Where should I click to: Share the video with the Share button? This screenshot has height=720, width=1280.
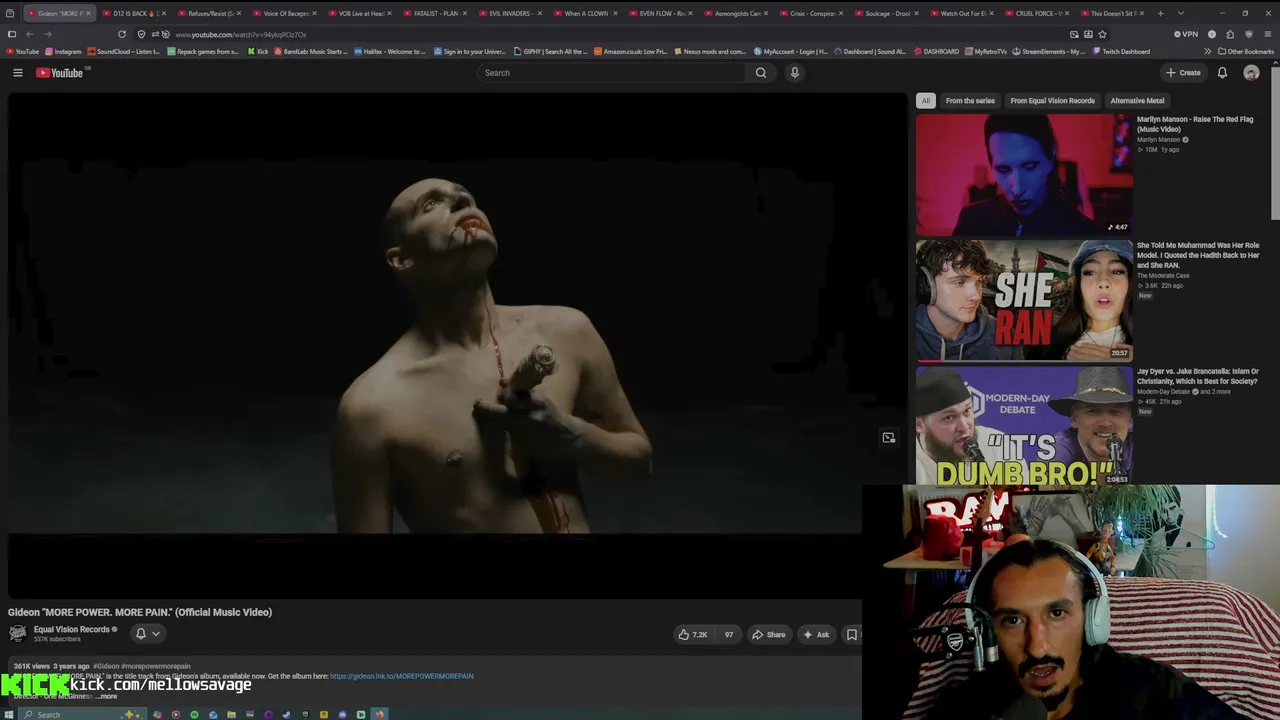tap(768, 634)
